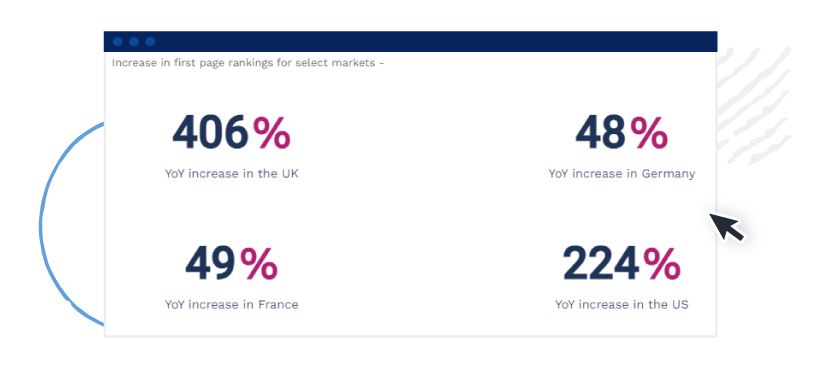The width and height of the screenshot is (820, 379).
Task: Click the 'YoY increase in the UK' label
Action: pyautogui.click(x=232, y=174)
